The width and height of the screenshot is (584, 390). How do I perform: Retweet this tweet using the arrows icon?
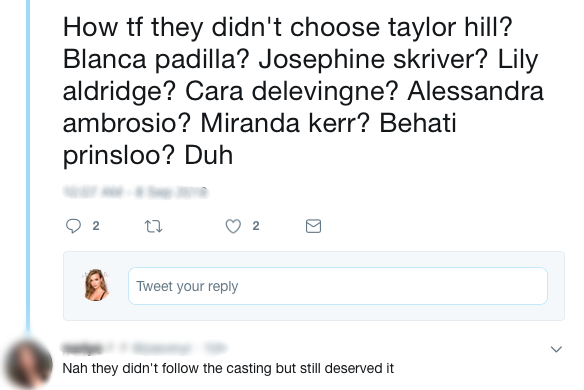[153, 226]
